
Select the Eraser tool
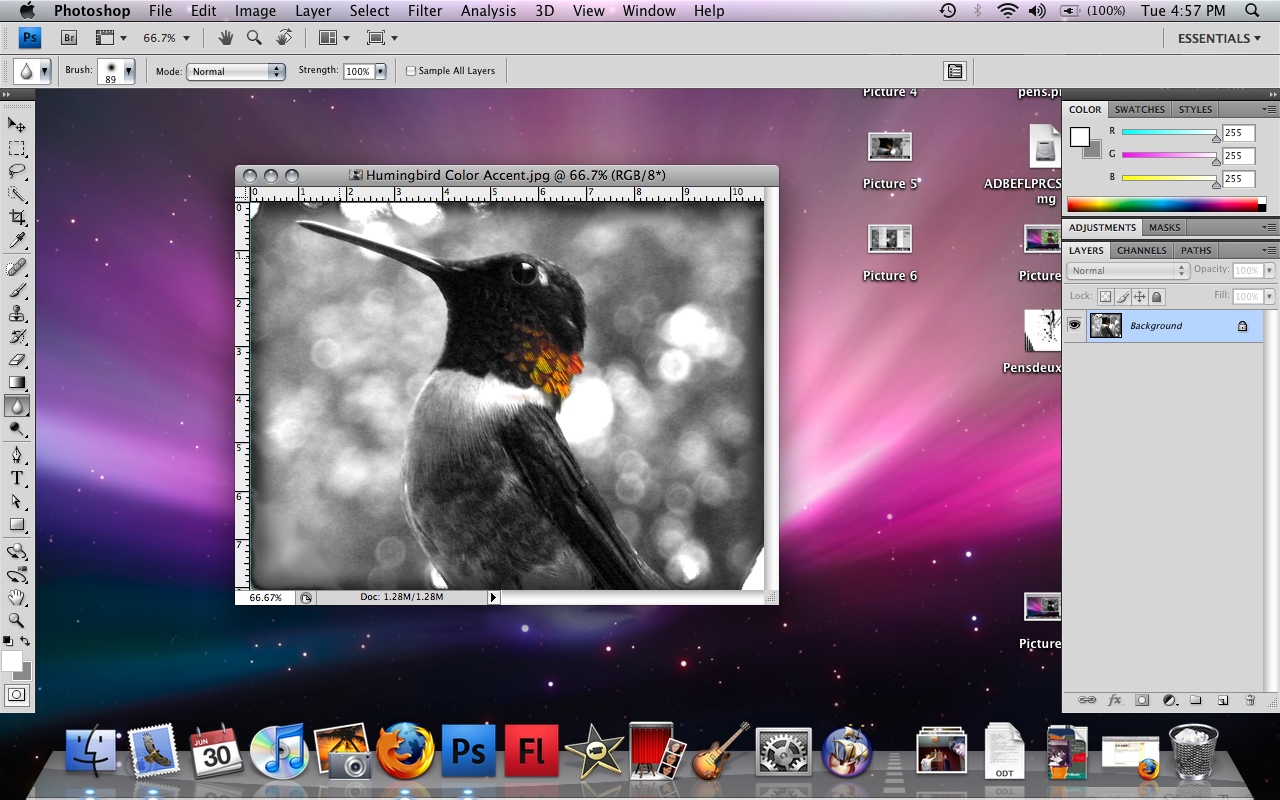[x=17, y=360]
